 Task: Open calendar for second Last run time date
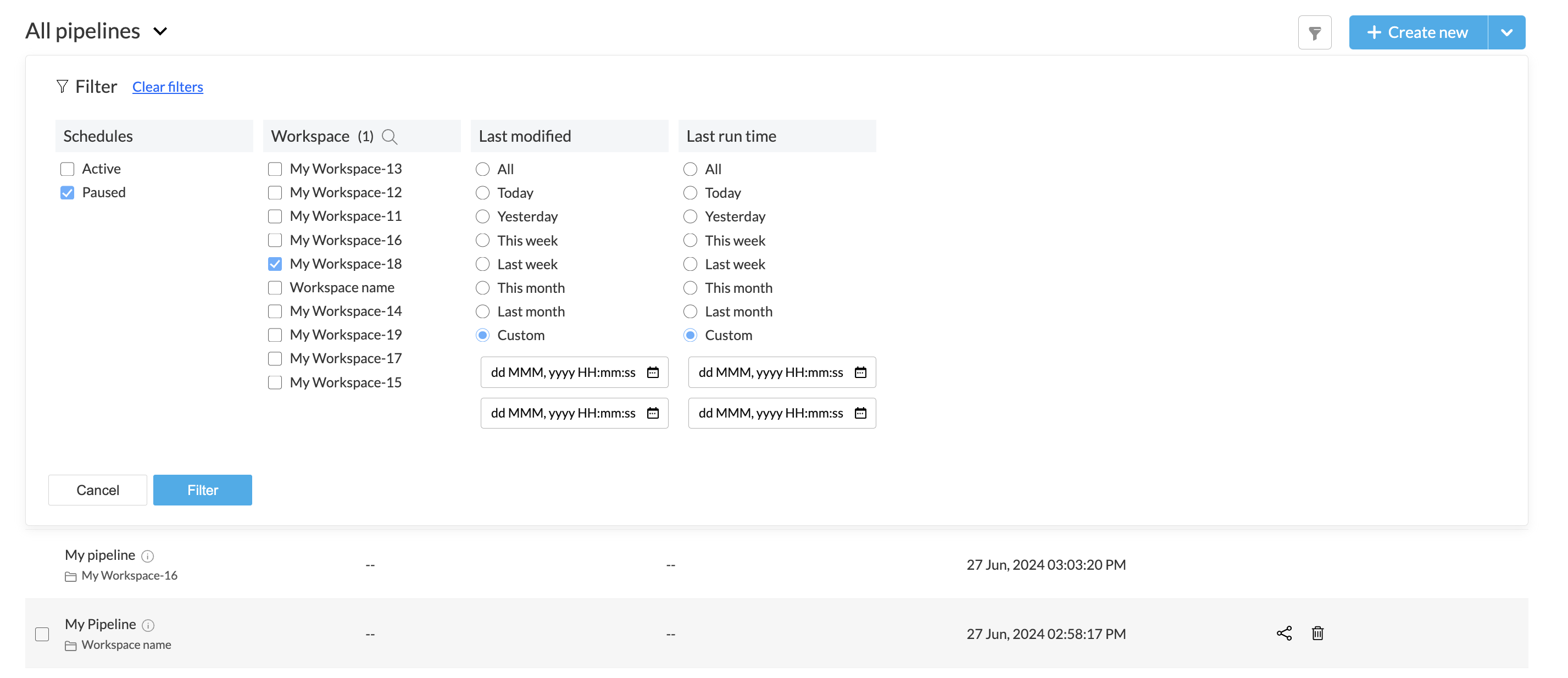860,413
